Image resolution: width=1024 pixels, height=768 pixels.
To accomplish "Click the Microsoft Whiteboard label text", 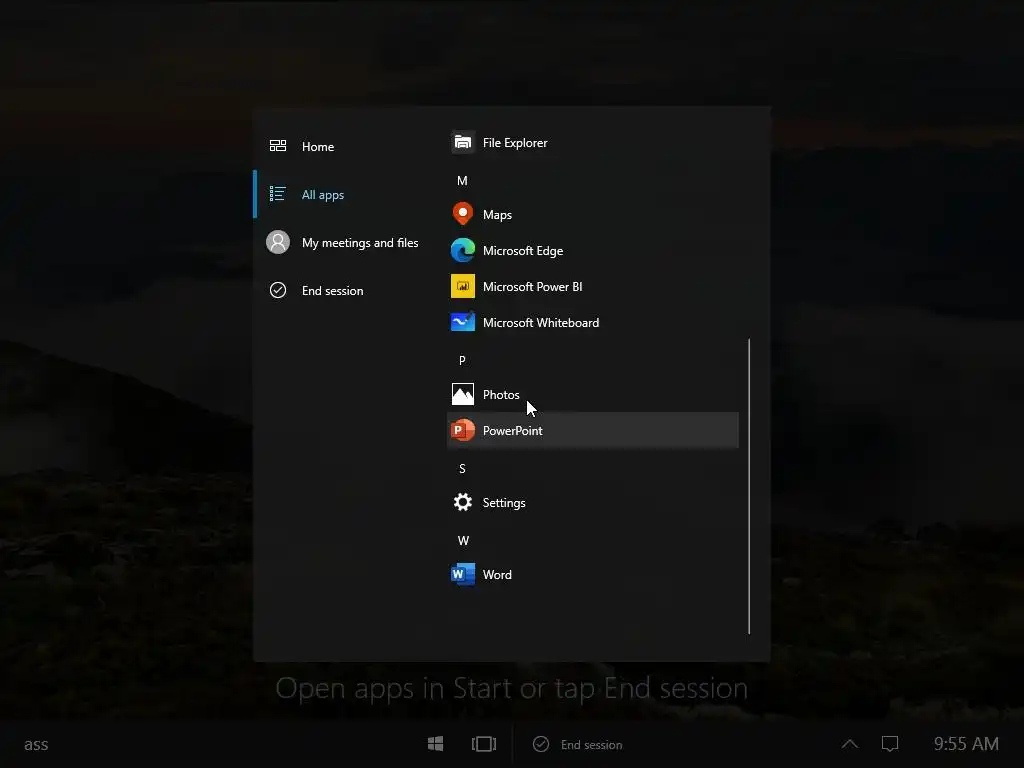I will pyautogui.click(x=541, y=323).
